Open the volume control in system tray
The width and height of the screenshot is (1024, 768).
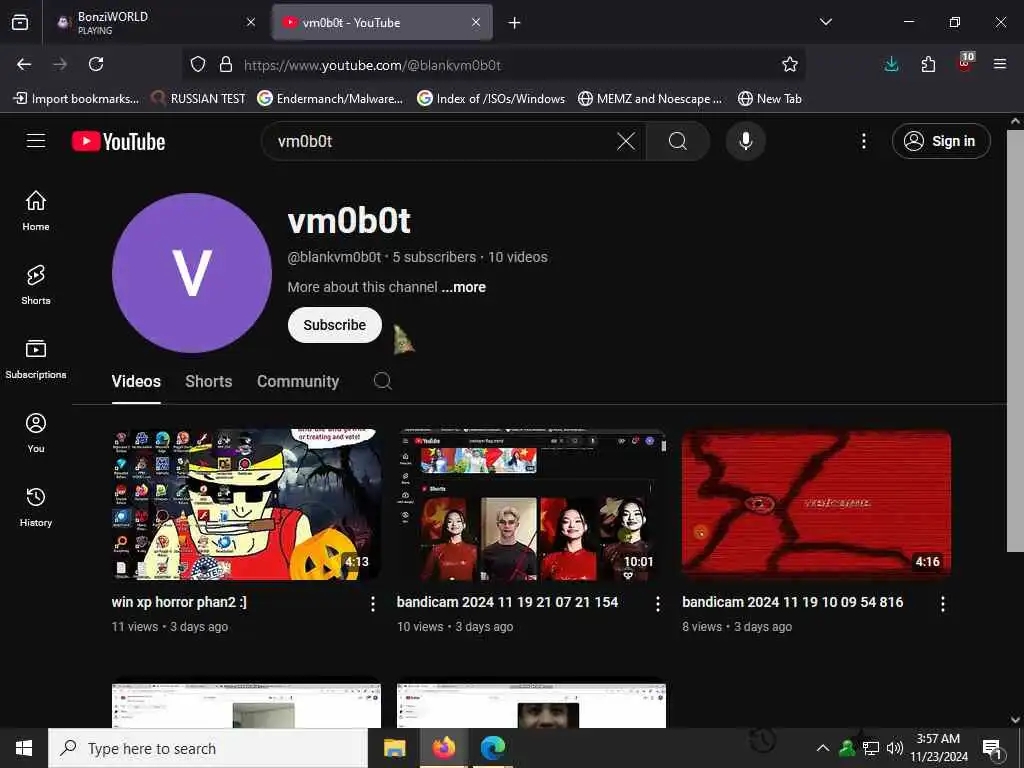(x=895, y=748)
